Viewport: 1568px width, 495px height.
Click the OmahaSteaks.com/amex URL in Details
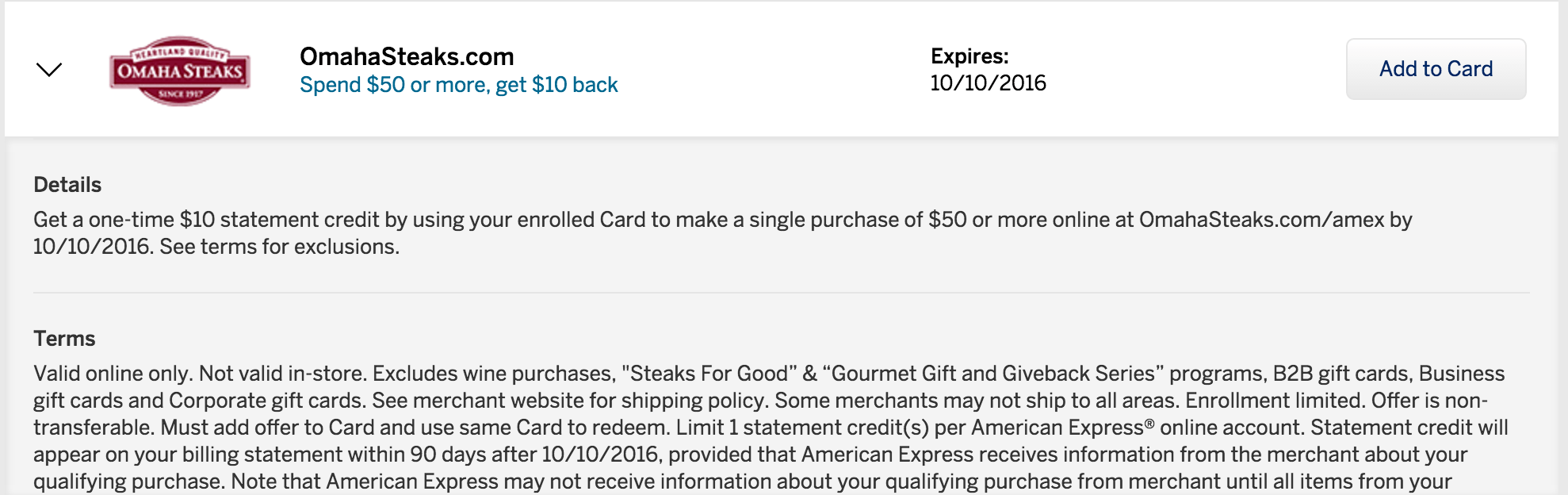[1261, 220]
